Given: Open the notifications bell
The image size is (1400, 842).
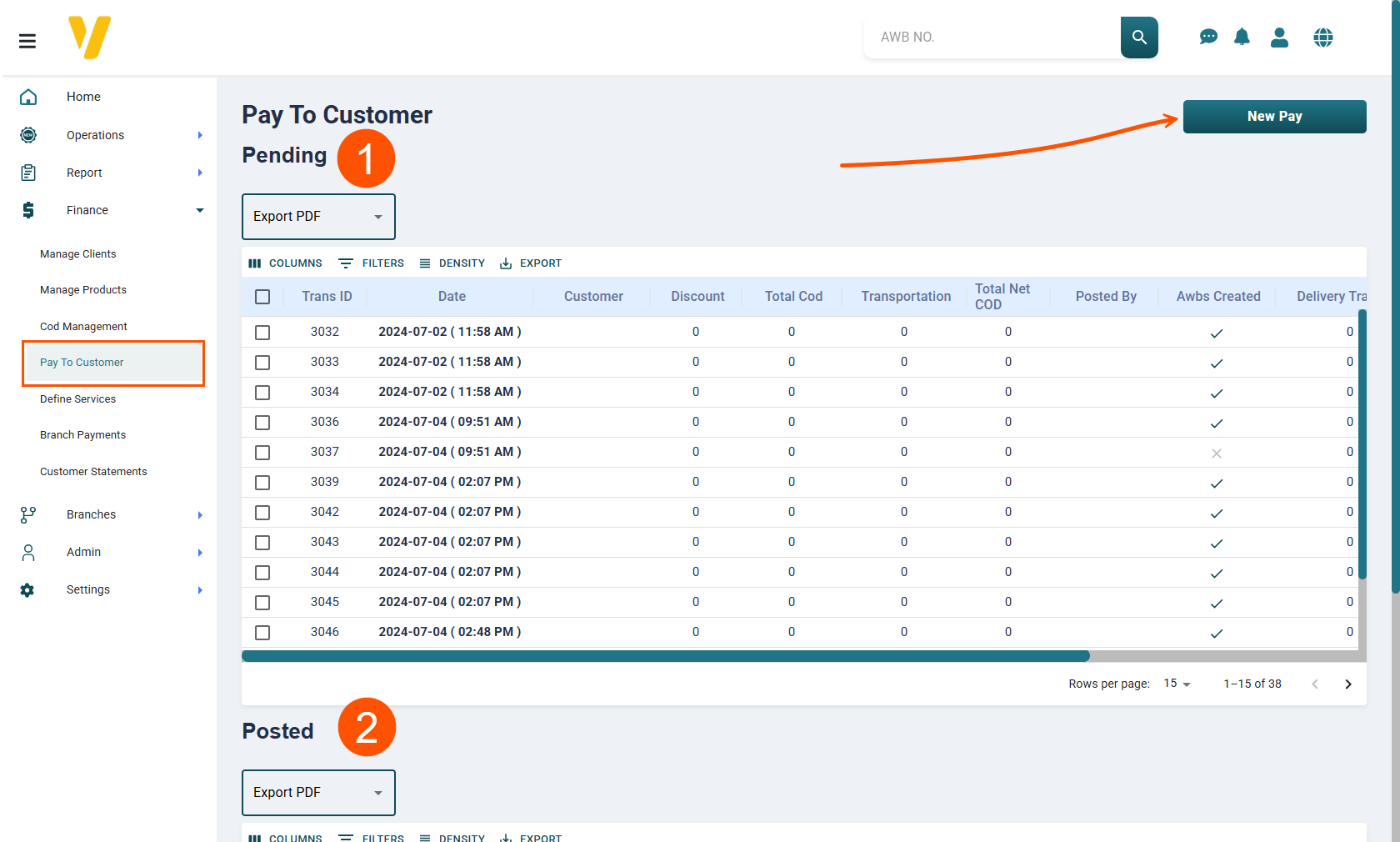Looking at the screenshot, I should [1242, 38].
